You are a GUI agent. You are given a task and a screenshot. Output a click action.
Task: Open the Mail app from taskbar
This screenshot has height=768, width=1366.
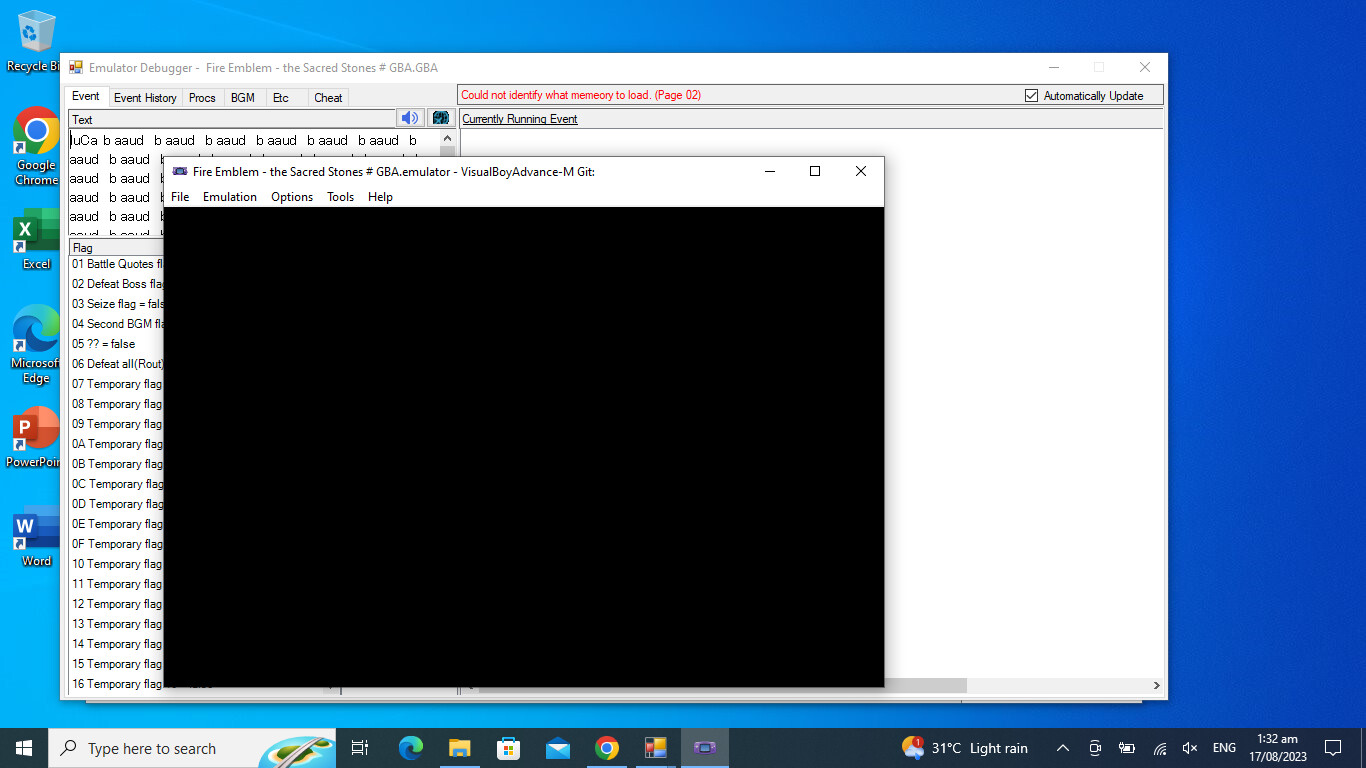[558, 748]
